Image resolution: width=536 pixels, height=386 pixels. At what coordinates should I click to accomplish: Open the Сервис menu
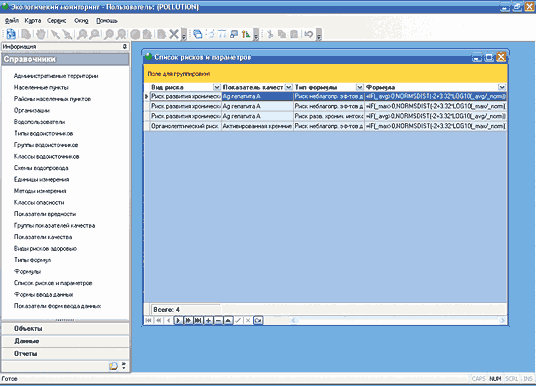[57, 21]
